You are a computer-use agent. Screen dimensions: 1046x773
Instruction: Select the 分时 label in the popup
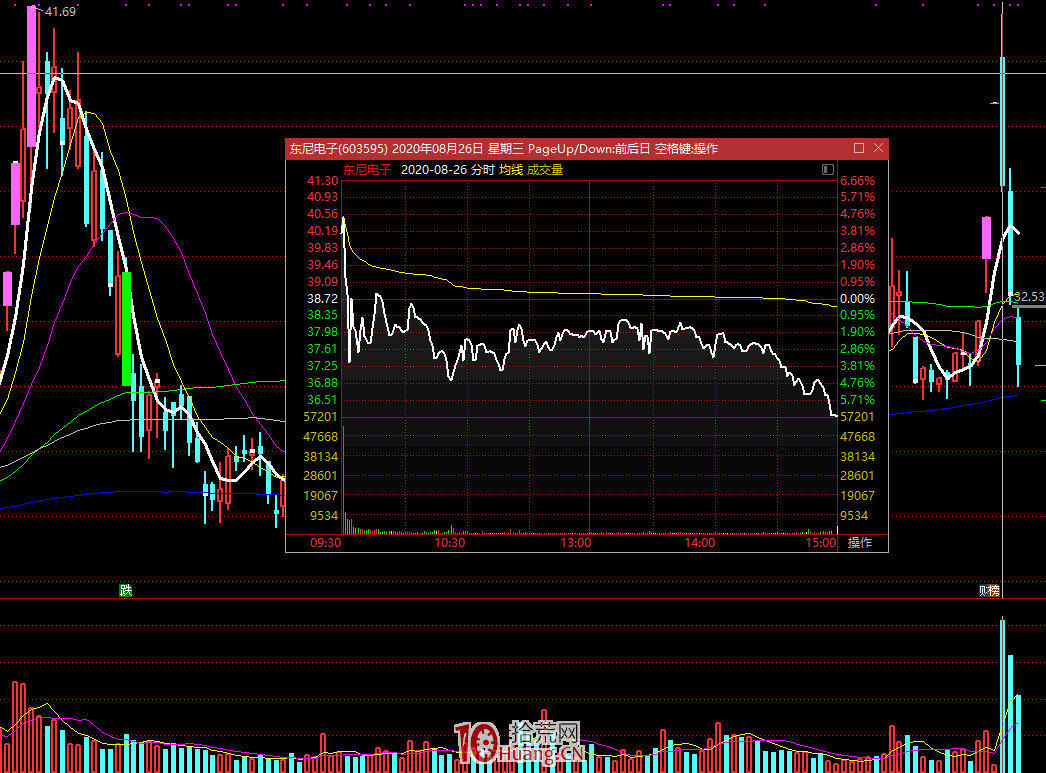[x=483, y=169]
